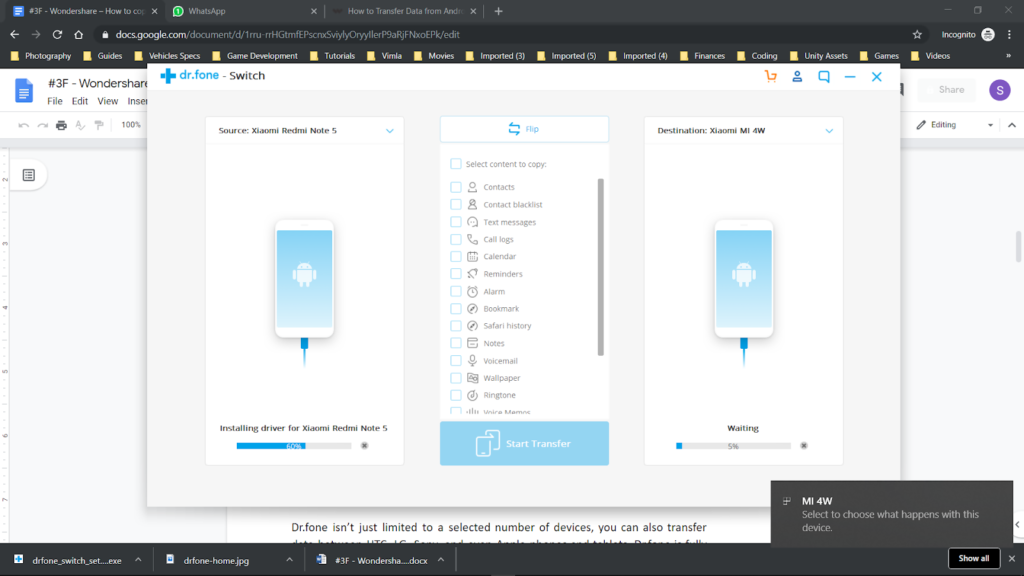Open the document outline icon in Docs

pyautogui.click(x=29, y=175)
